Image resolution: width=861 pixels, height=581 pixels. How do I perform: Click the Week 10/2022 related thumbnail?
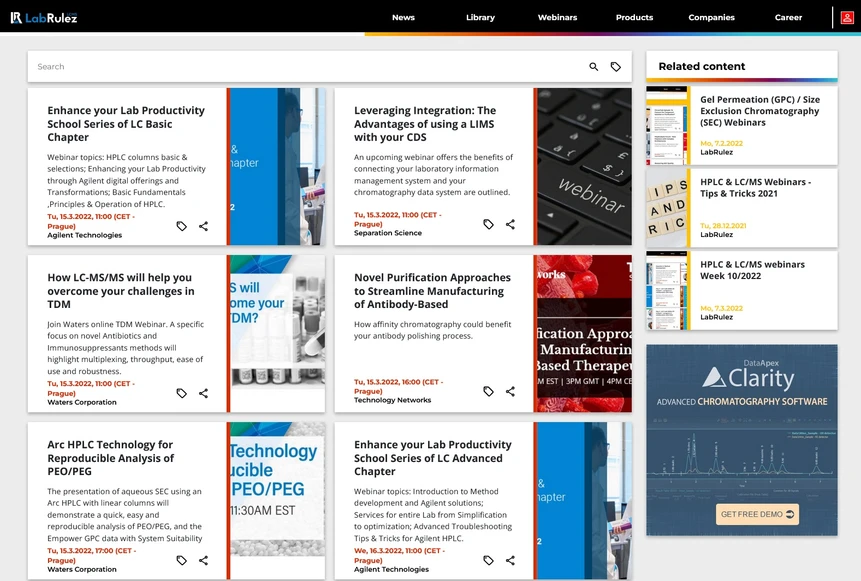(666, 290)
